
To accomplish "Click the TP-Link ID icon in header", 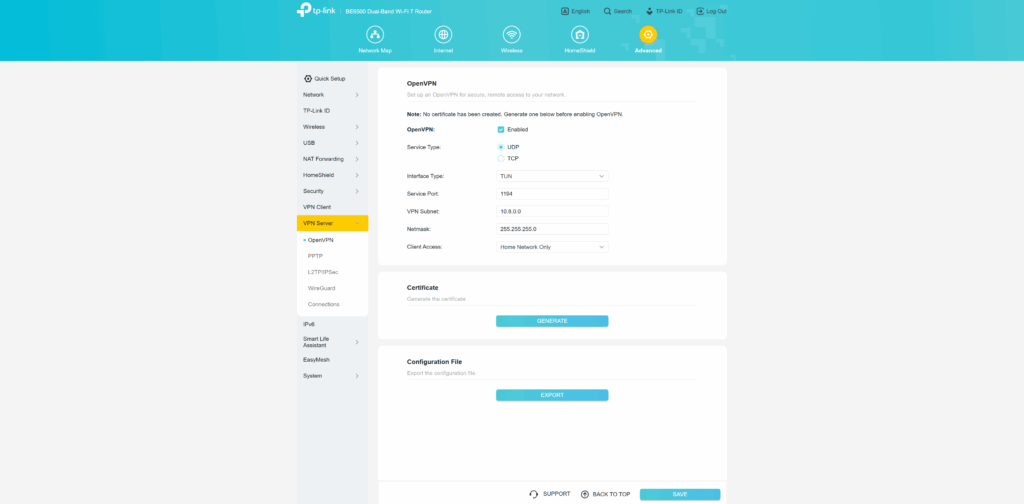I will coord(650,11).
